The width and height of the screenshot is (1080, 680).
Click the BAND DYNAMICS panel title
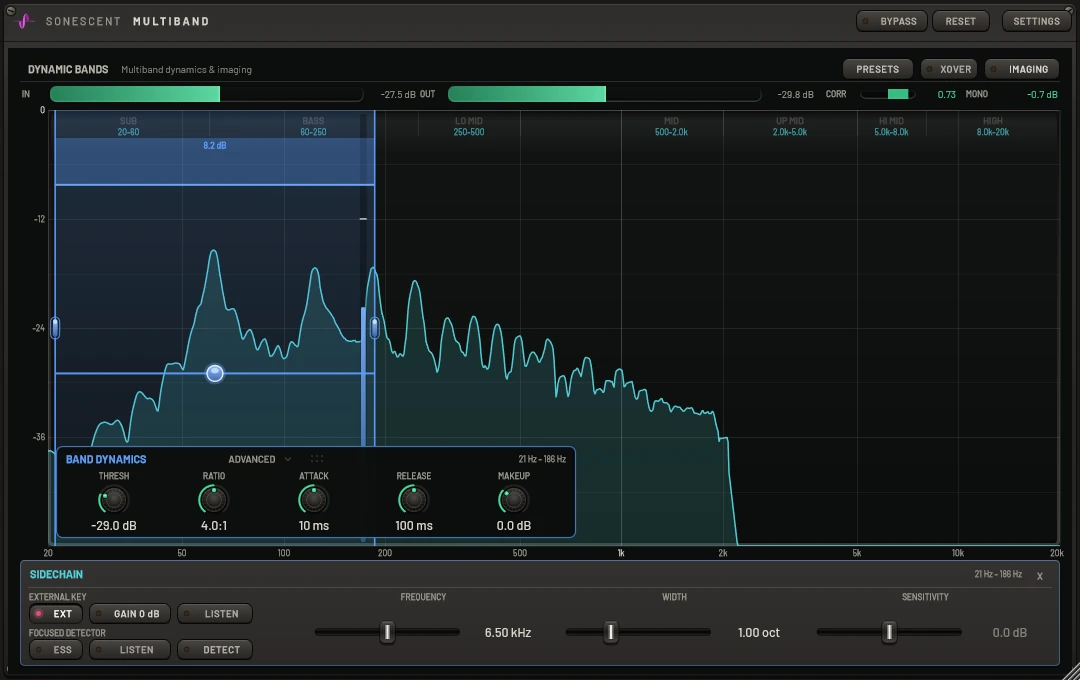point(106,460)
